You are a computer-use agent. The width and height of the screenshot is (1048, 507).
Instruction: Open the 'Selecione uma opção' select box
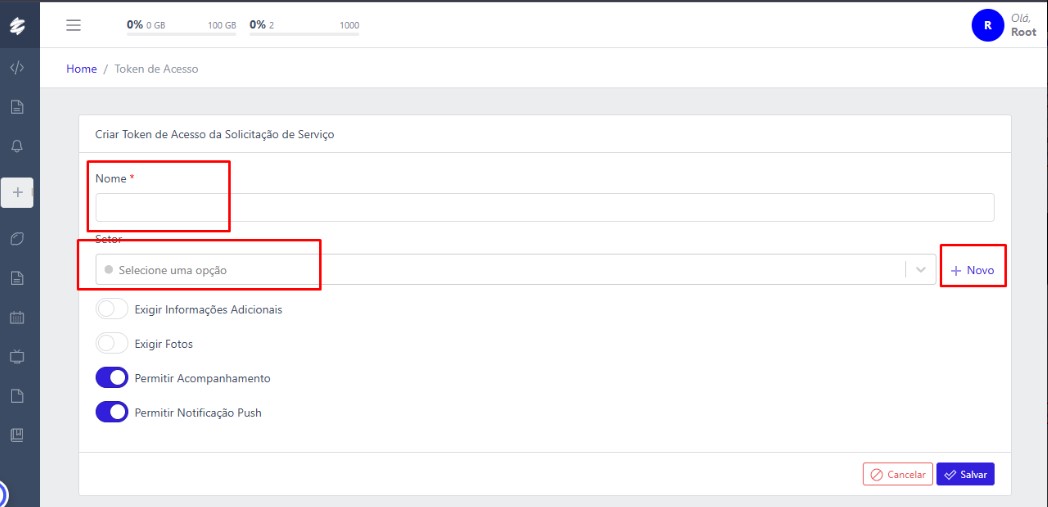coord(500,270)
